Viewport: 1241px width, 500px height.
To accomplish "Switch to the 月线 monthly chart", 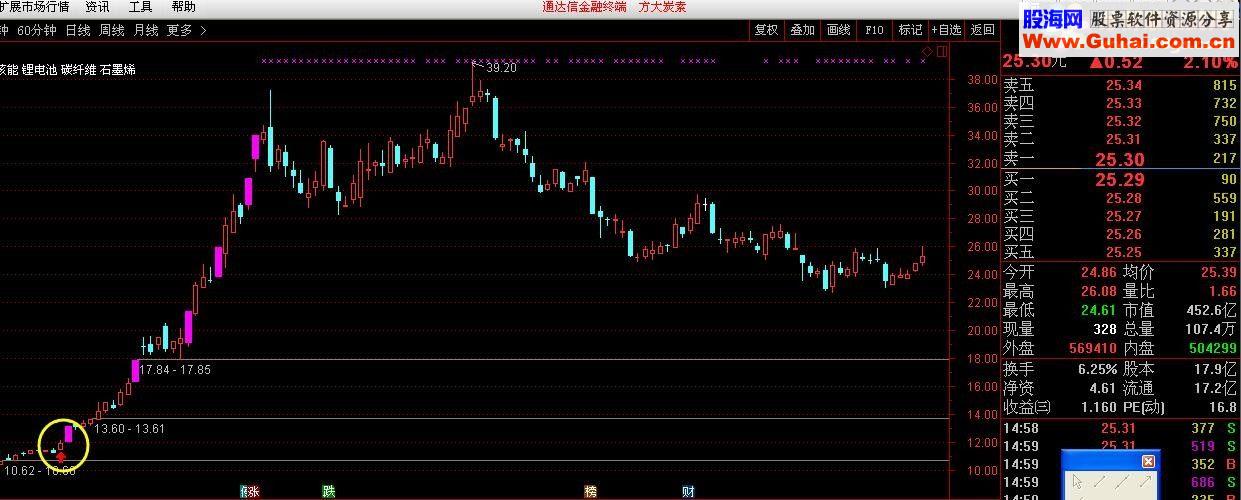I will click(146, 30).
